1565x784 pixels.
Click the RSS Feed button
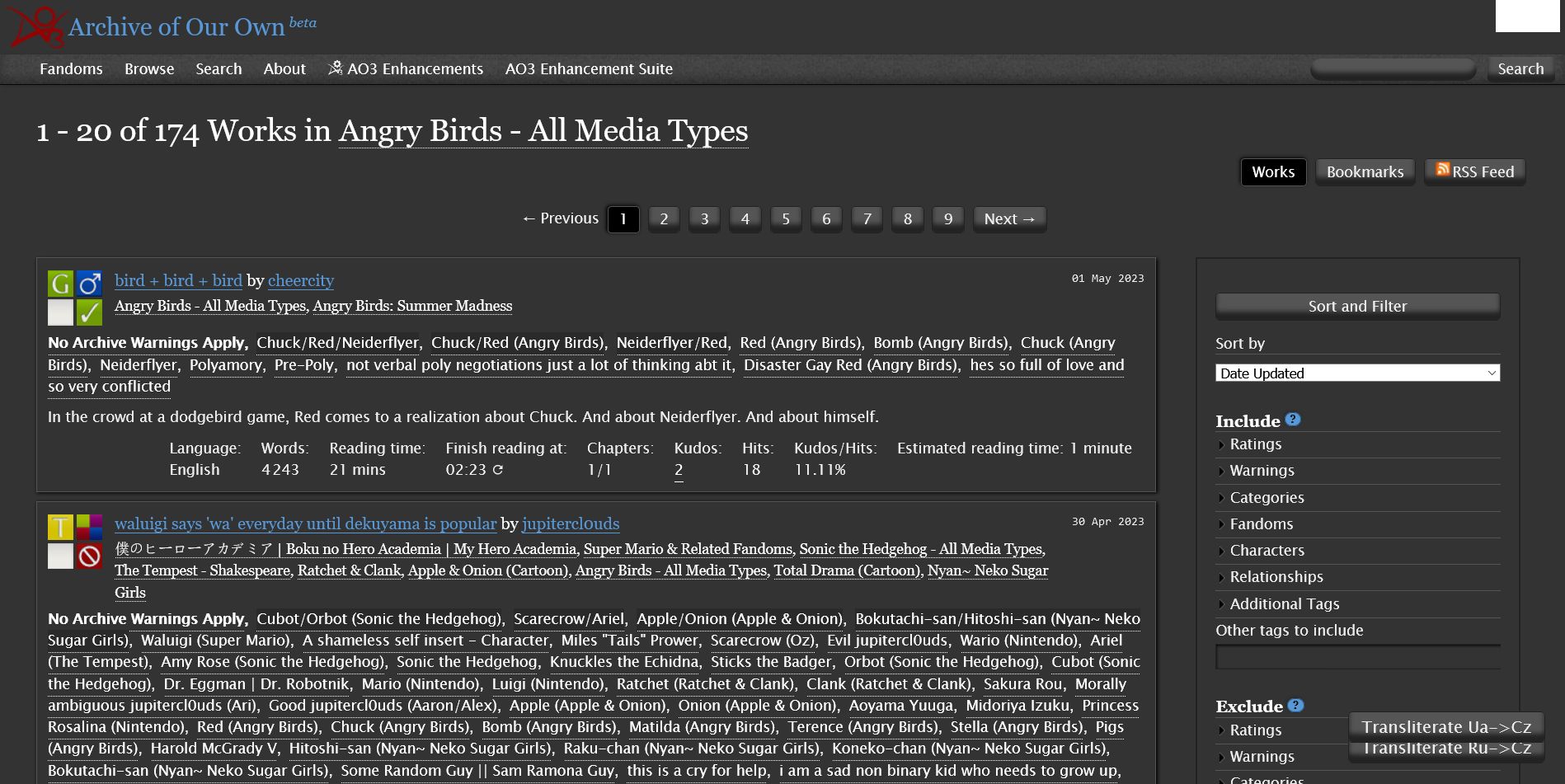click(x=1475, y=171)
